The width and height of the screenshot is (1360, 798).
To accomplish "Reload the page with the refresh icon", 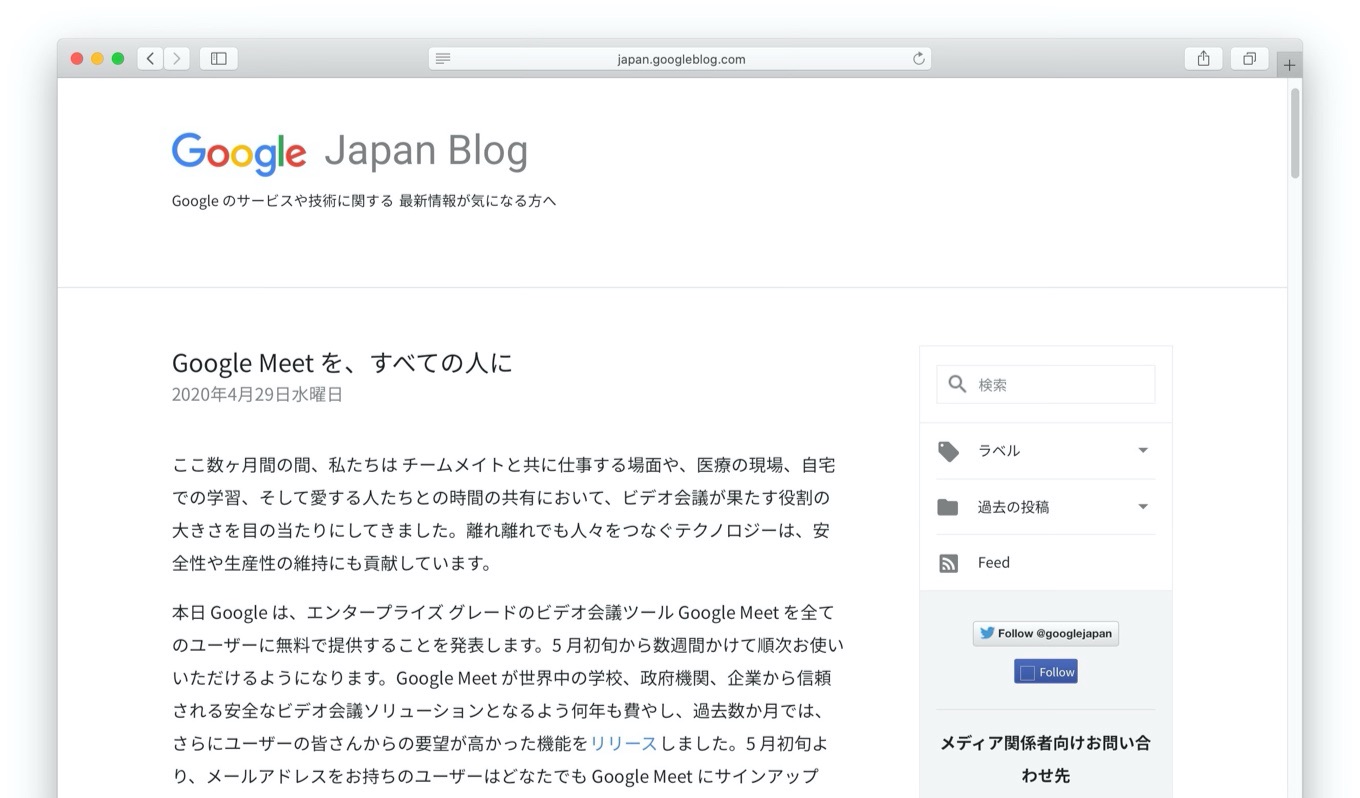I will 918,59.
